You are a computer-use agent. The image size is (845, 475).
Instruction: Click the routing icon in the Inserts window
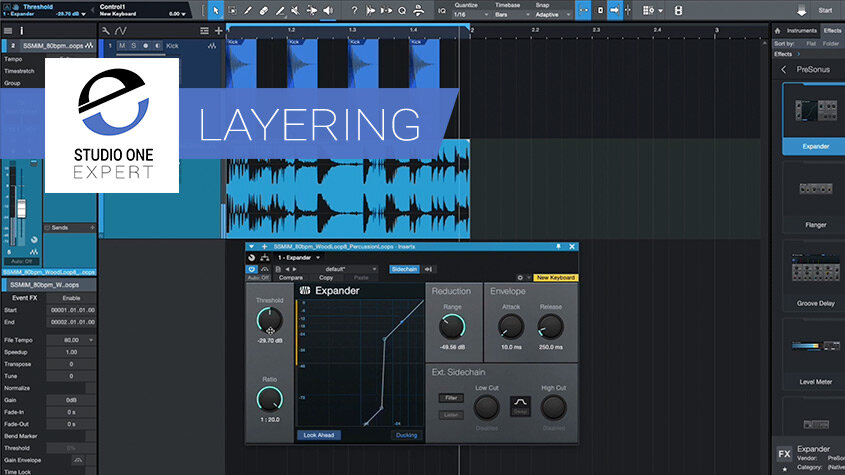265,258
